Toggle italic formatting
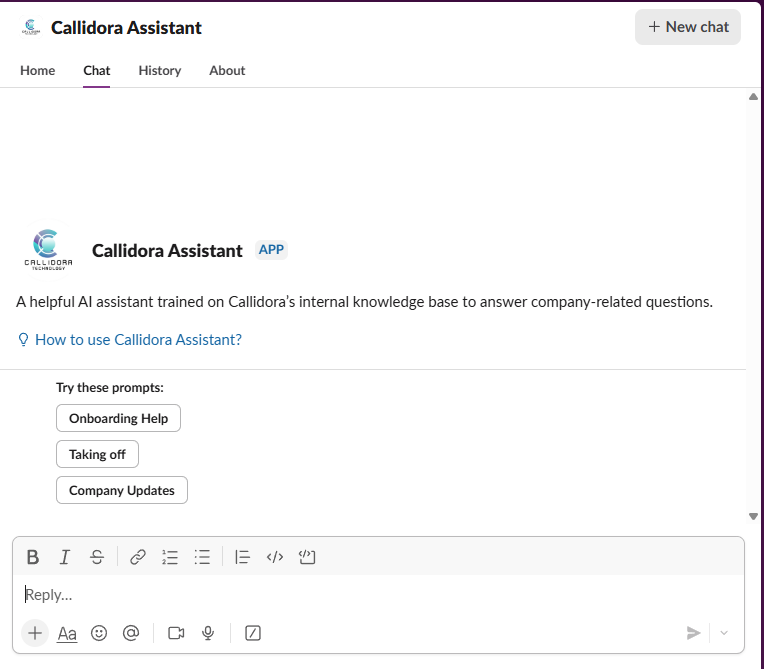Image resolution: width=764 pixels, height=669 pixels. 64,557
